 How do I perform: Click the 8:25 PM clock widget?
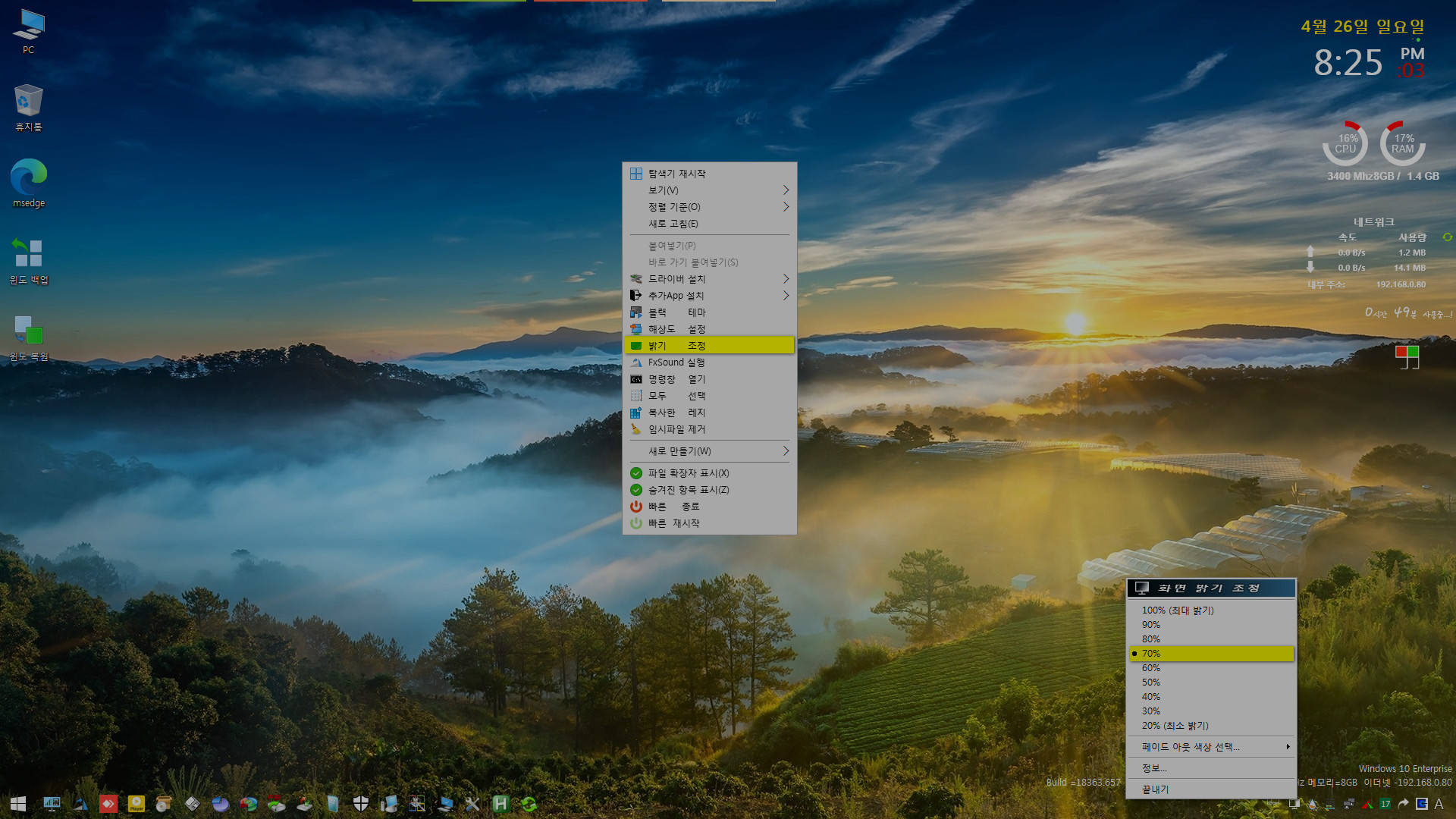[1369, 62]
